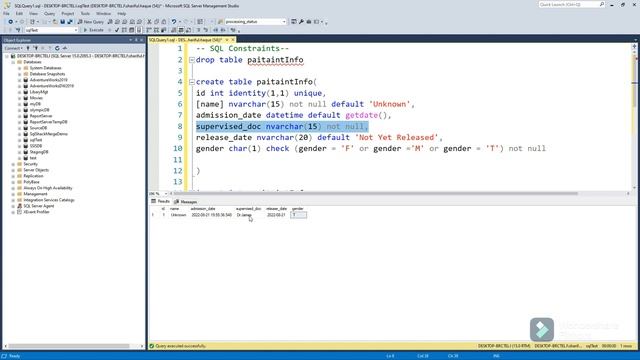The width and height of the screenshot is (640, 360).
Task: Click the Comment out selected lines icon
Action: [198, 30]
